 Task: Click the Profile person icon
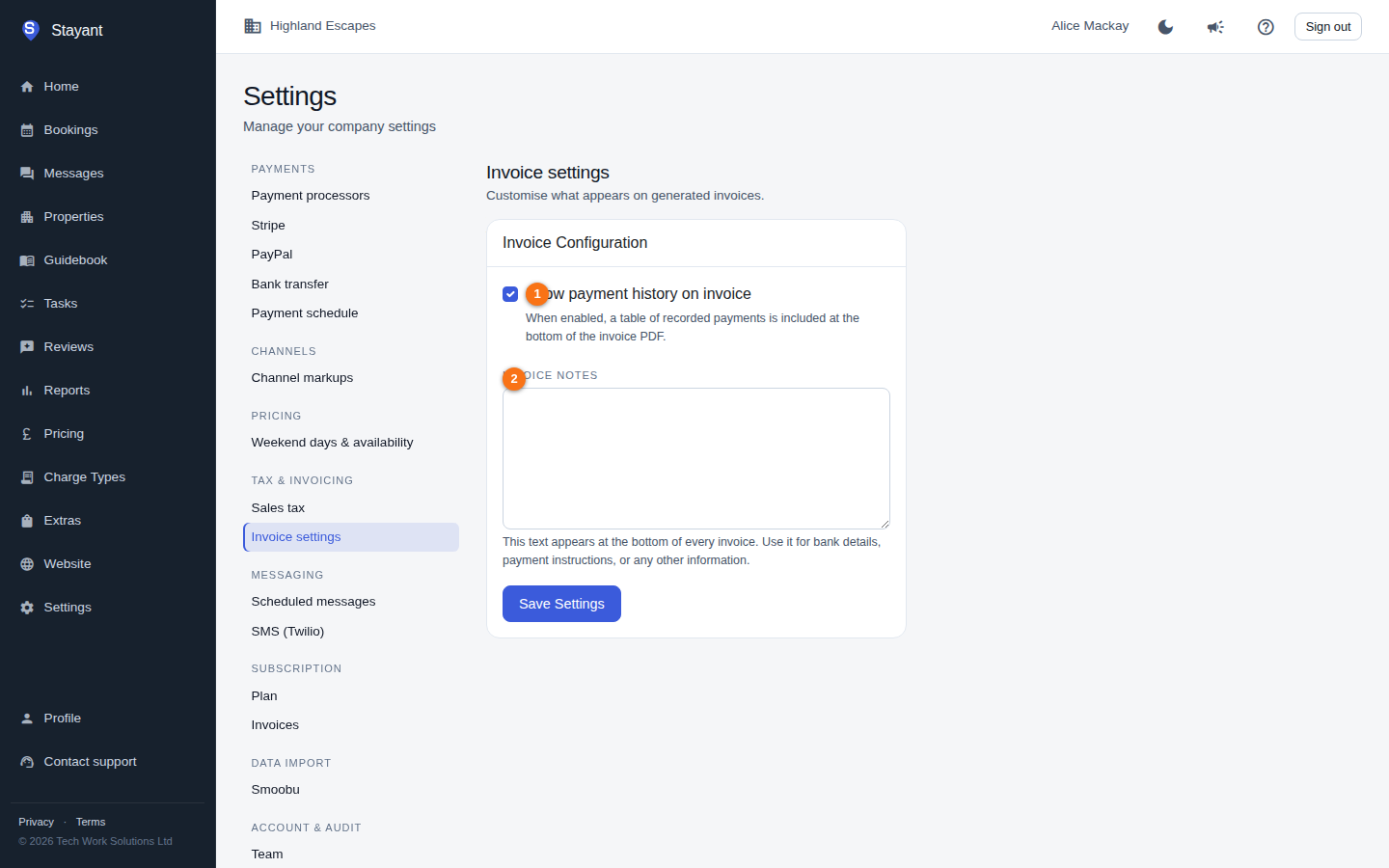[27, 719]
